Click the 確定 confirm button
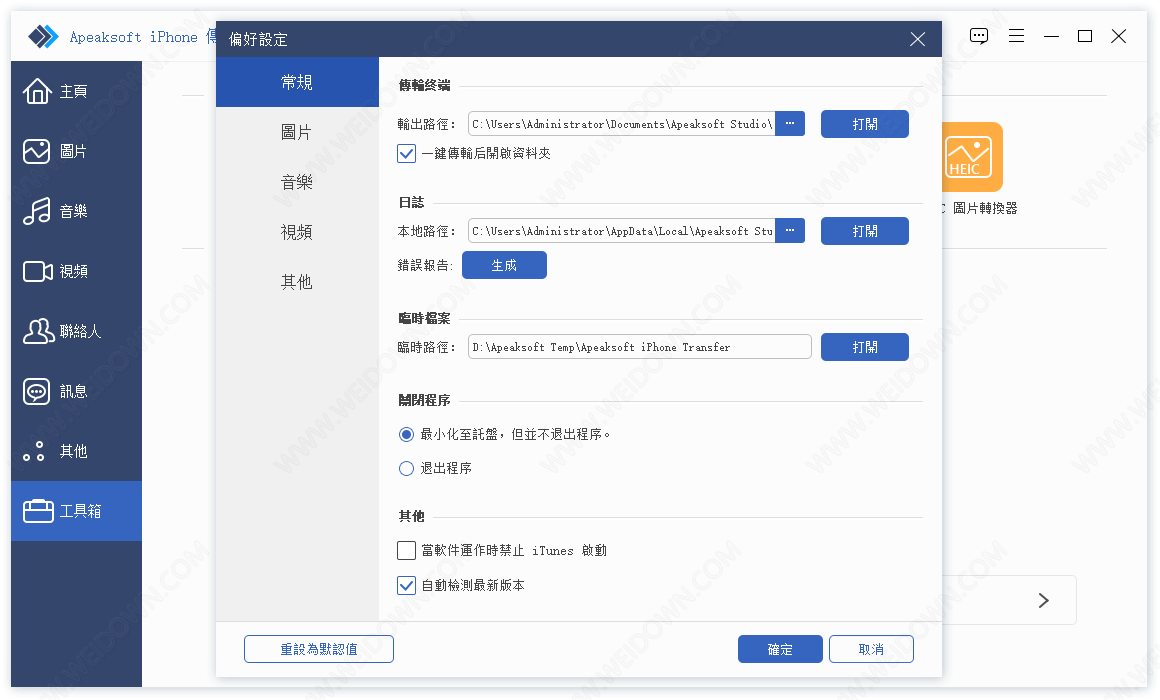This screenshot has height=700, width=1160. 780,649
